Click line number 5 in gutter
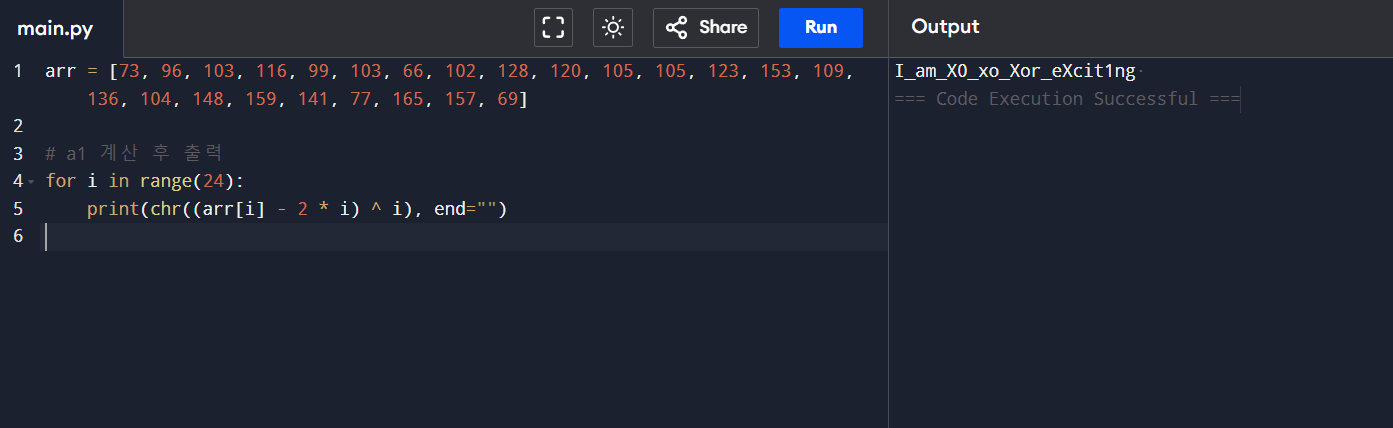 [x=17, y=209]
